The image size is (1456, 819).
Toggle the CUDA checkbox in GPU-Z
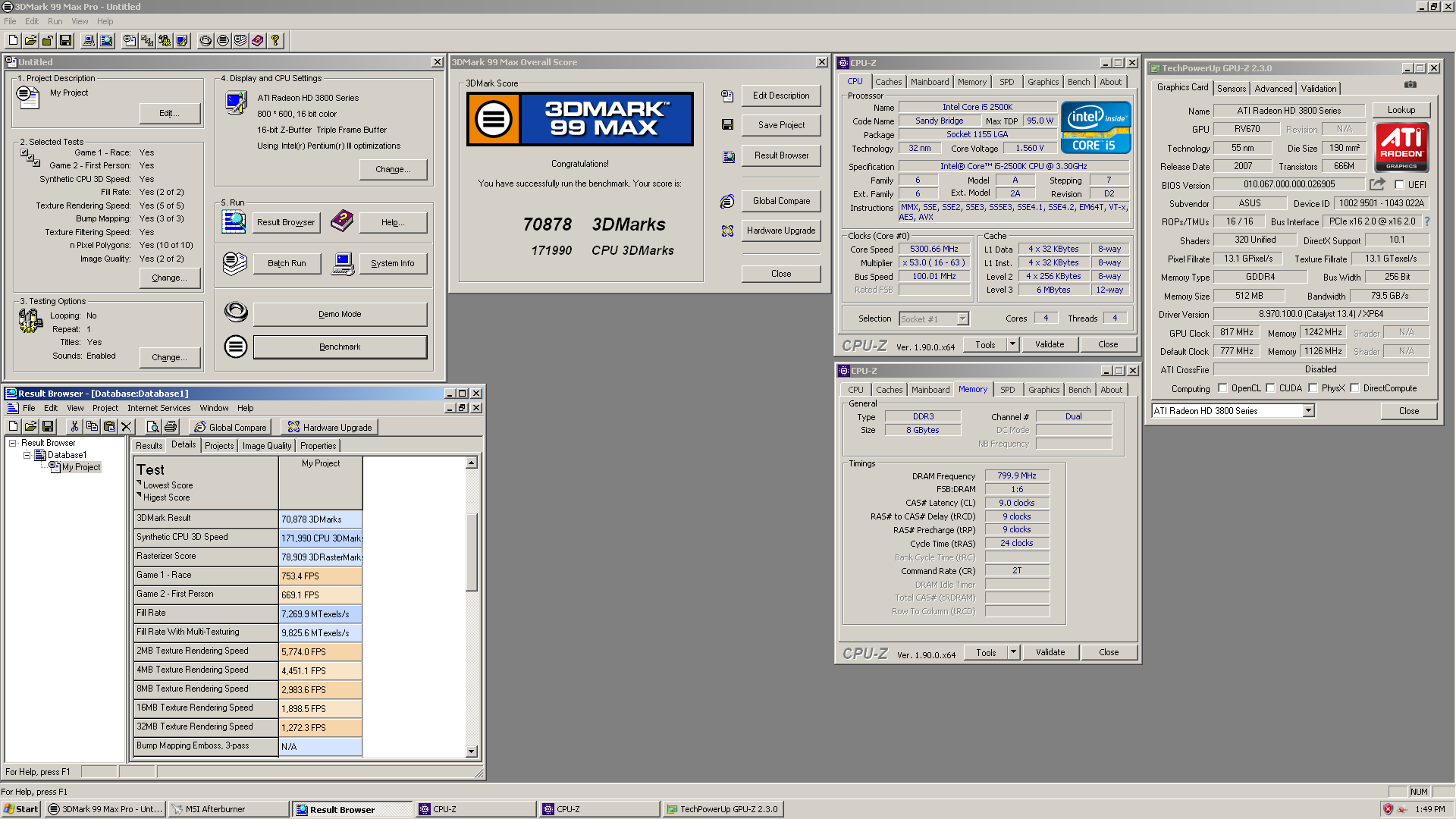[1270, 388]
